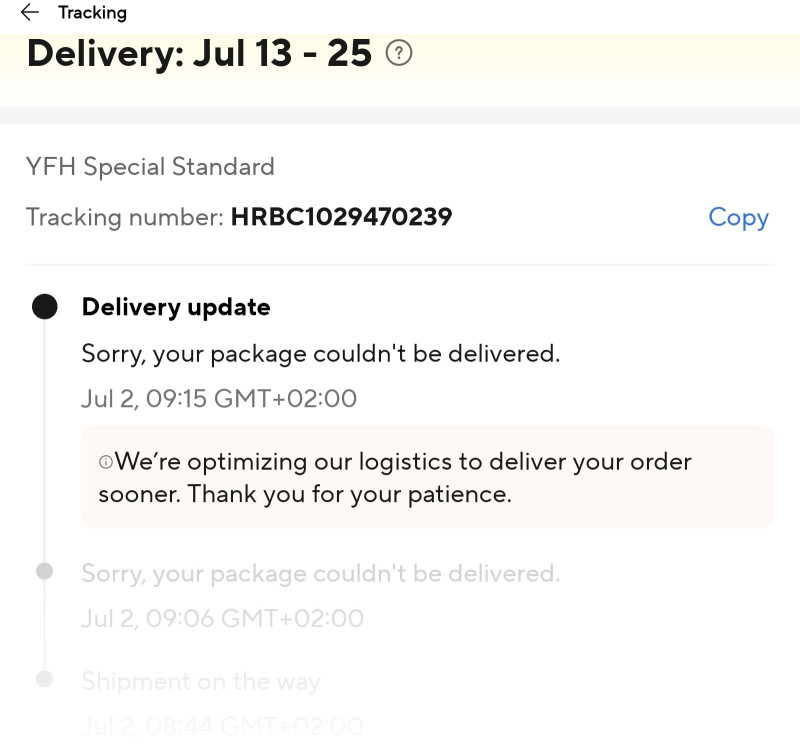Screen dimensions: 800x753
Task: Click the optimizing logistics notice box
Action: click(x=427, y=477)
